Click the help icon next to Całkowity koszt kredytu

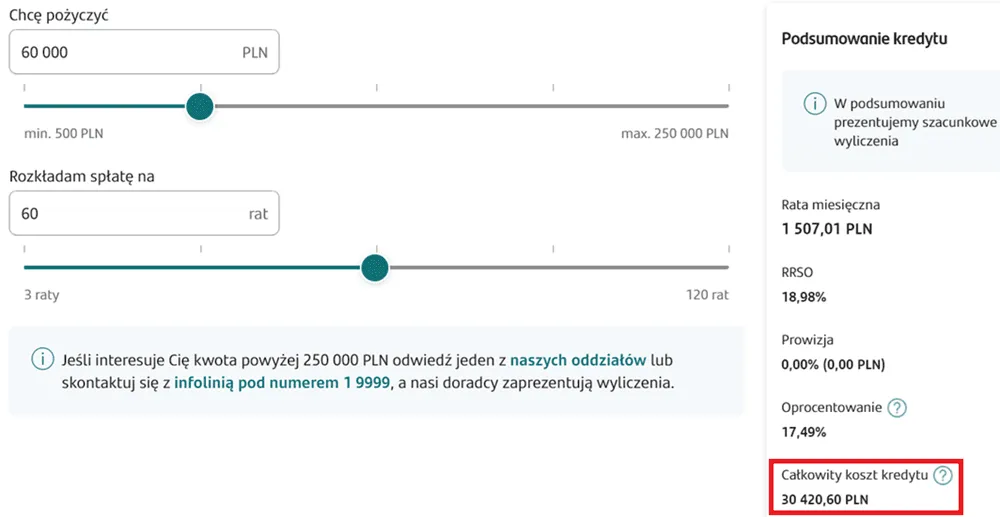pyautogui.click(x=941, y=475)
